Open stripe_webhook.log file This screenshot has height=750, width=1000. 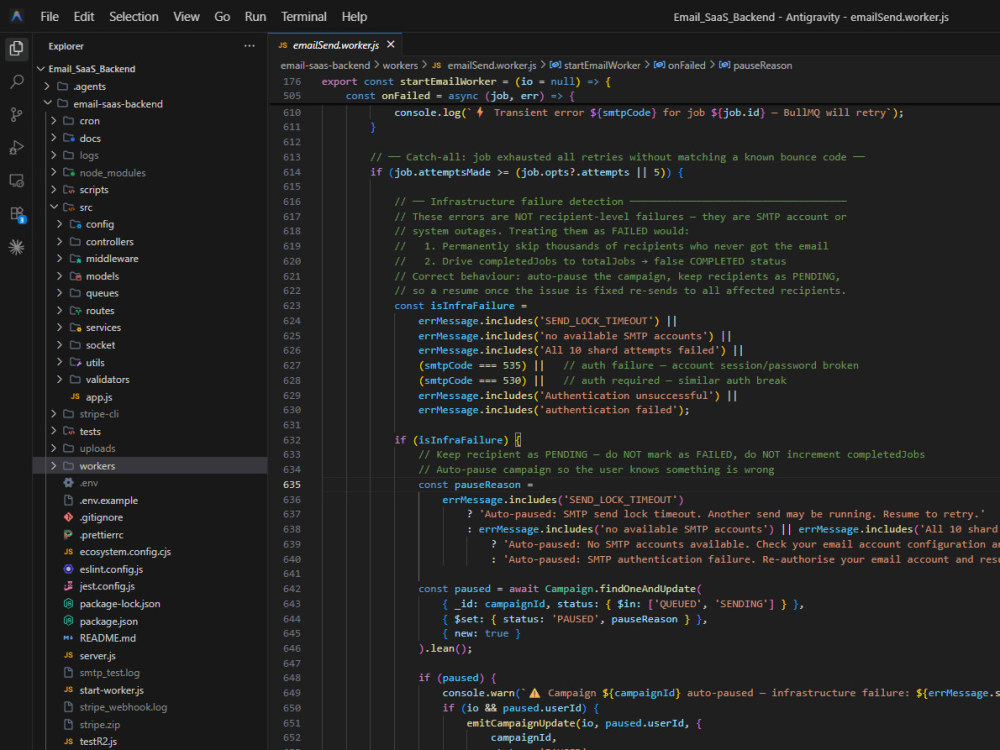coord(123,707)
